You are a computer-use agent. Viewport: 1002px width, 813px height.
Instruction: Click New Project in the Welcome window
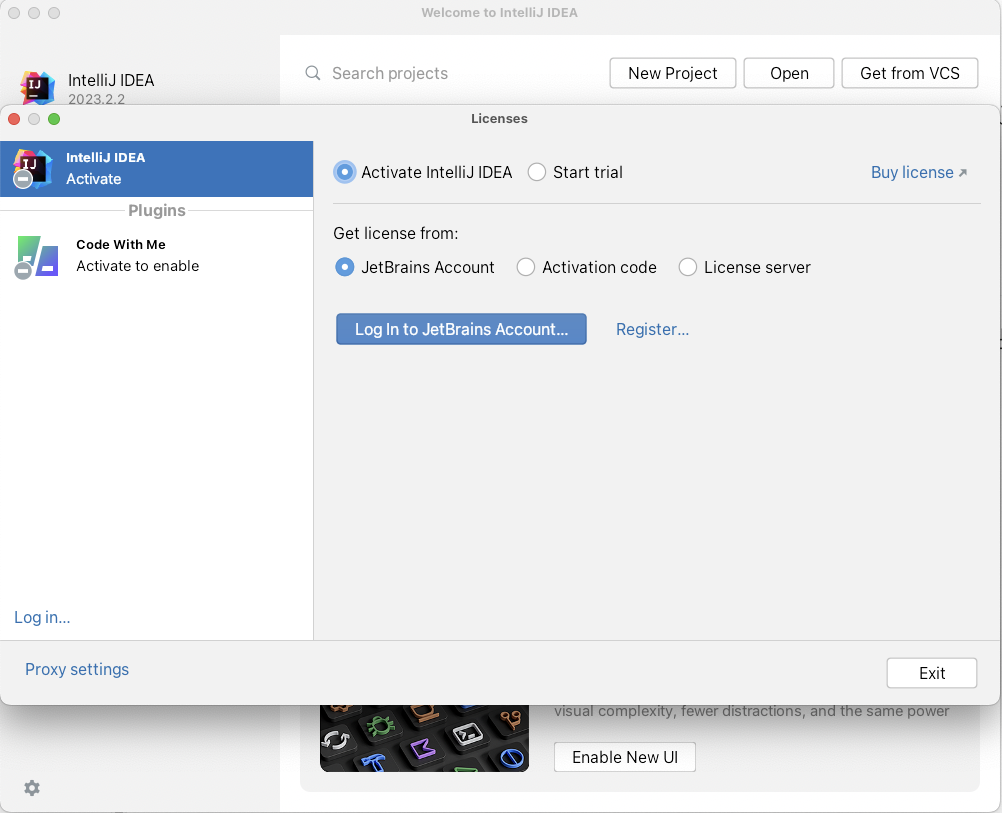(x=673, y=73)
